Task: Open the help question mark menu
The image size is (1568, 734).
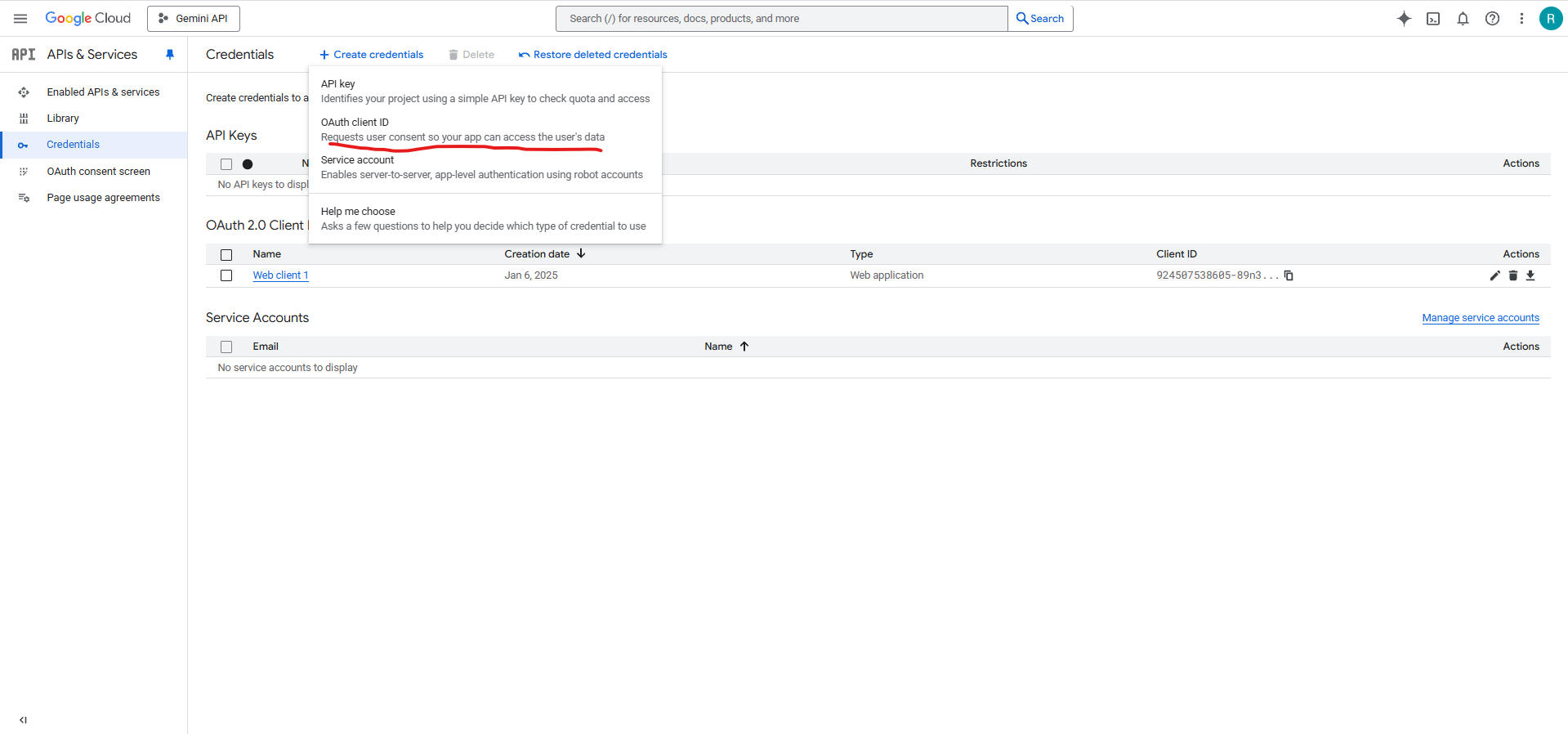Action: 1492,19
